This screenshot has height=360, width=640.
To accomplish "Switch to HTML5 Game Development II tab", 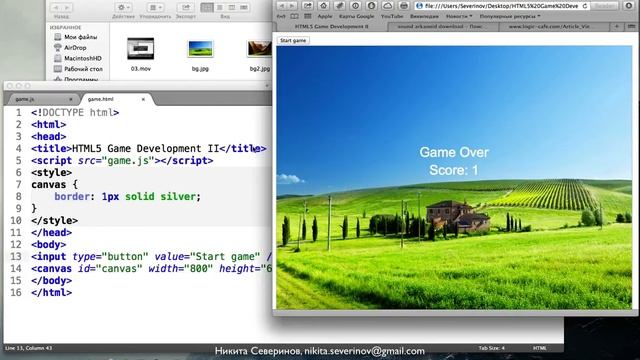I will (x=331, y=27).
